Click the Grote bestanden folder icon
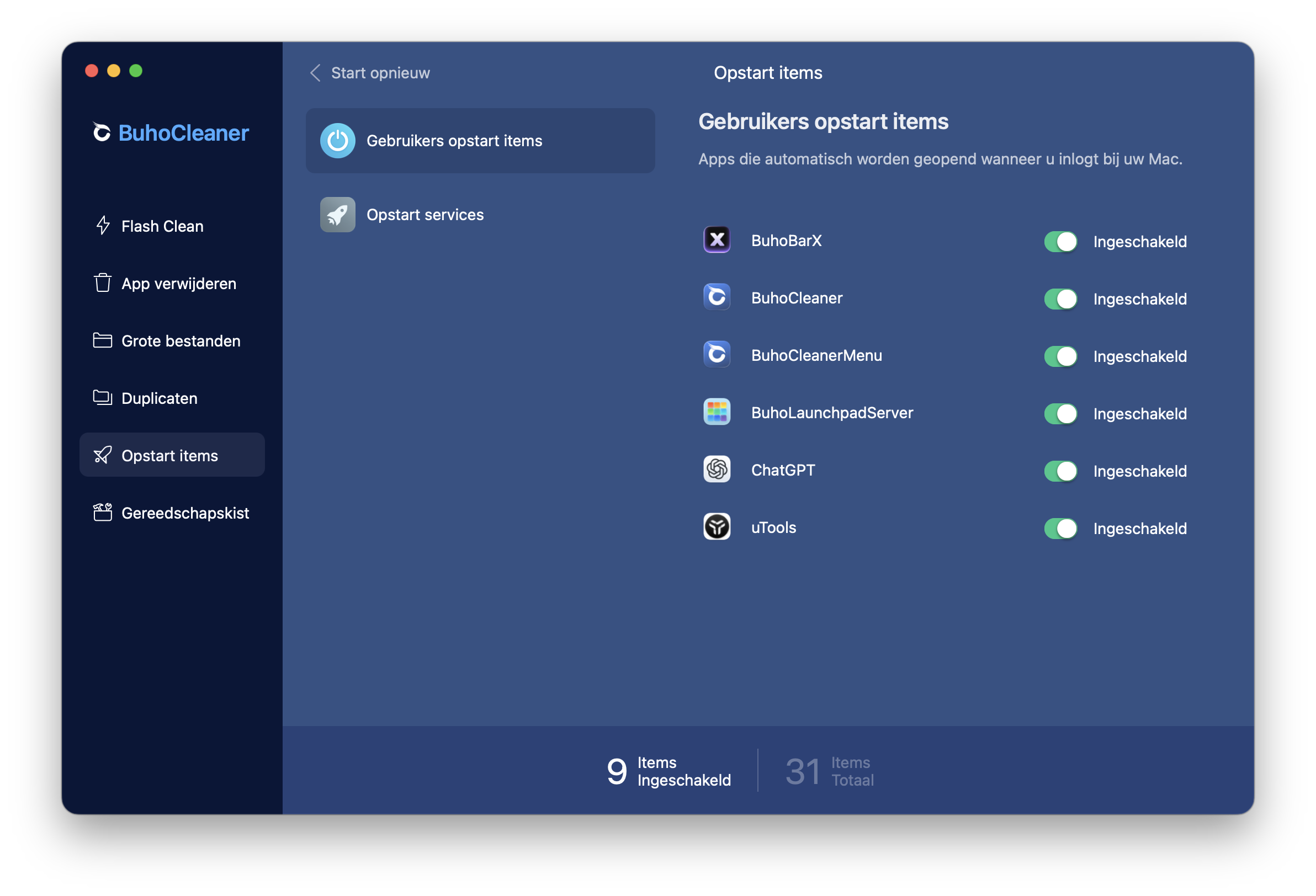This screenshot has height=896, width=1316. [103, 340]
